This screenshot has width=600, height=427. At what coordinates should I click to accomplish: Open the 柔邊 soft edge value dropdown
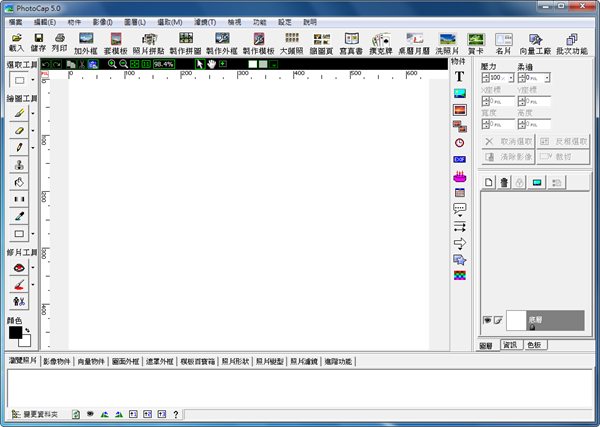pyautogui.click(x=547, y=78)
